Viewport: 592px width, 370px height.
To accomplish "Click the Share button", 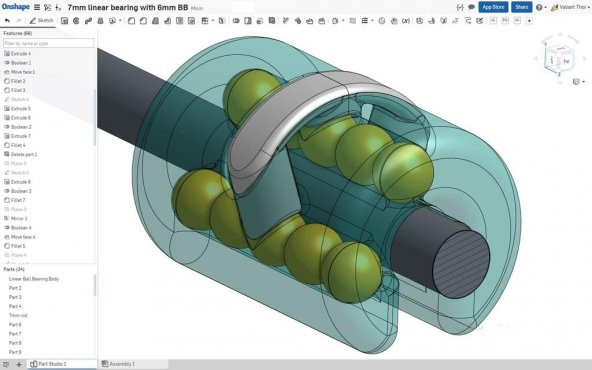I will tap(521, 7).
